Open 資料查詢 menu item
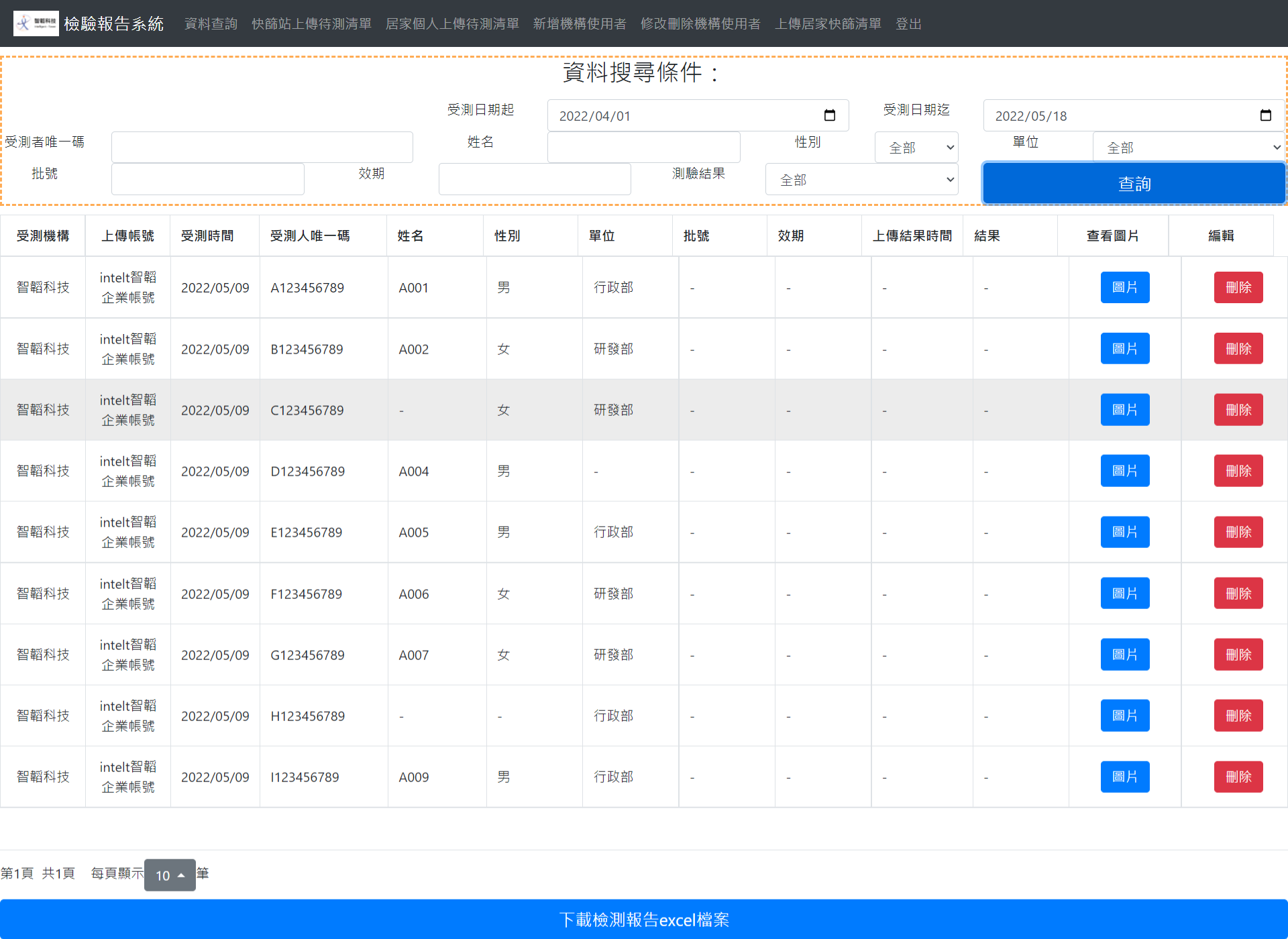 211,23
